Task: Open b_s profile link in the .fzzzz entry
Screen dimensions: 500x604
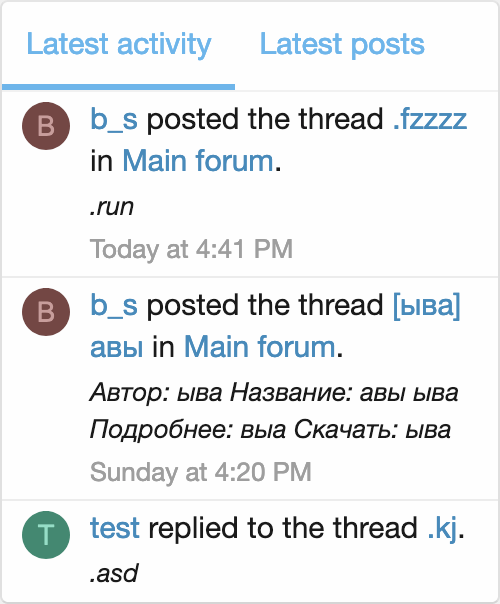Action: coord(114,119)
